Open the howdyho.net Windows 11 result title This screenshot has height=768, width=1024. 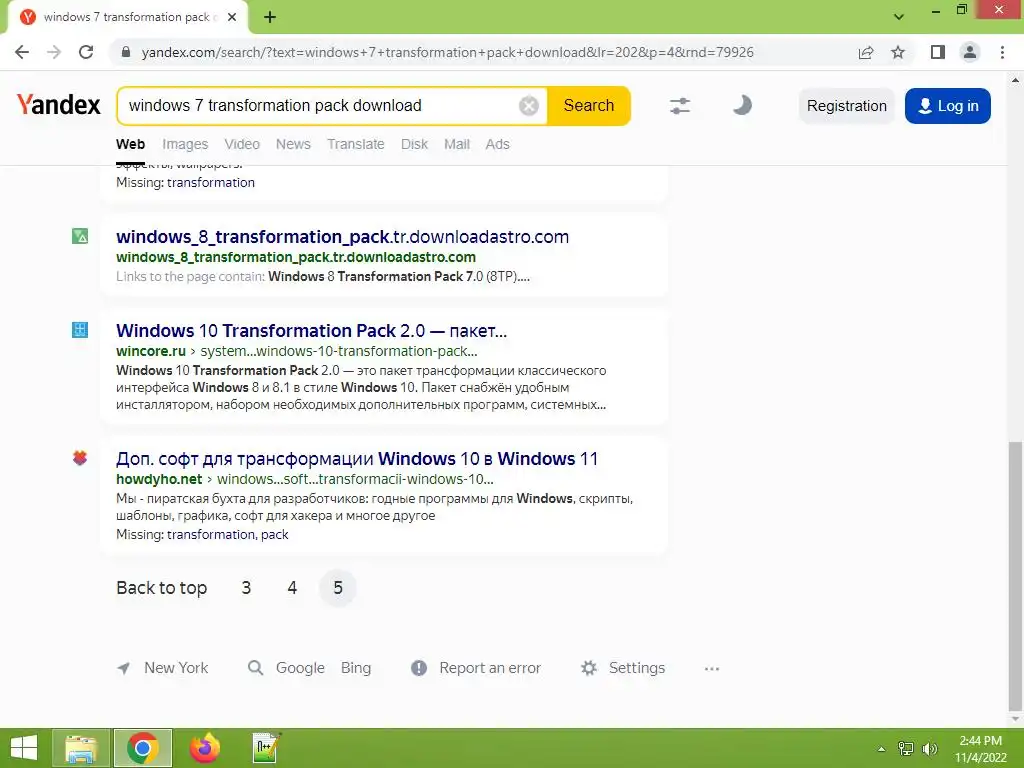[x=357, y=458]
